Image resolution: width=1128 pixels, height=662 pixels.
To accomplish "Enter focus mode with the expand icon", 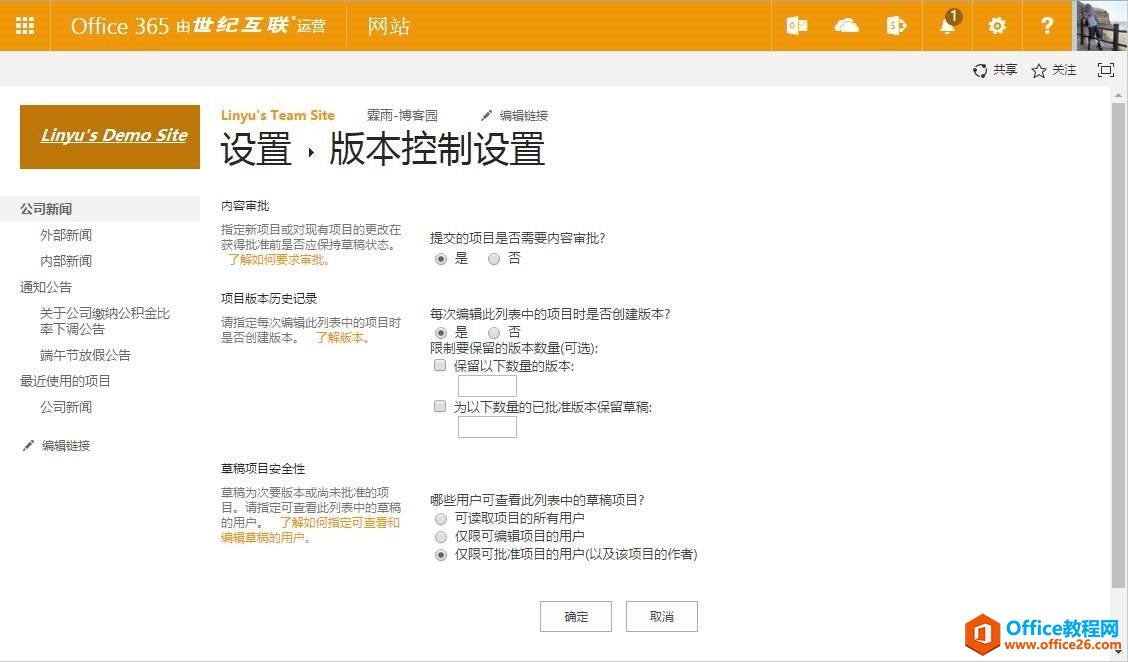I will click(x=1105, y=70).
